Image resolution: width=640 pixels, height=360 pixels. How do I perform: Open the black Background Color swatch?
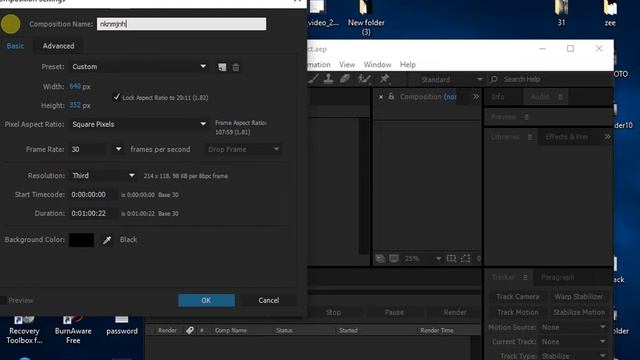82,240
